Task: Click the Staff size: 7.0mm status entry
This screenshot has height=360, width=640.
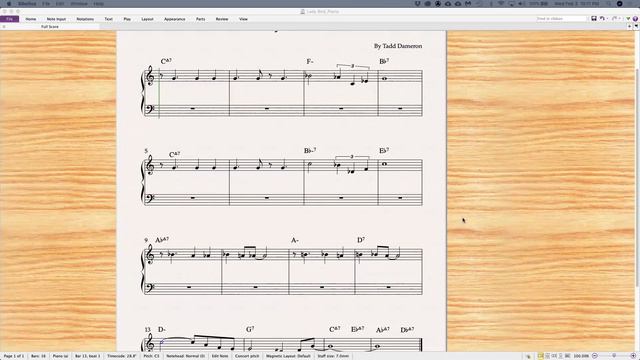Action: tap(333, 356)
